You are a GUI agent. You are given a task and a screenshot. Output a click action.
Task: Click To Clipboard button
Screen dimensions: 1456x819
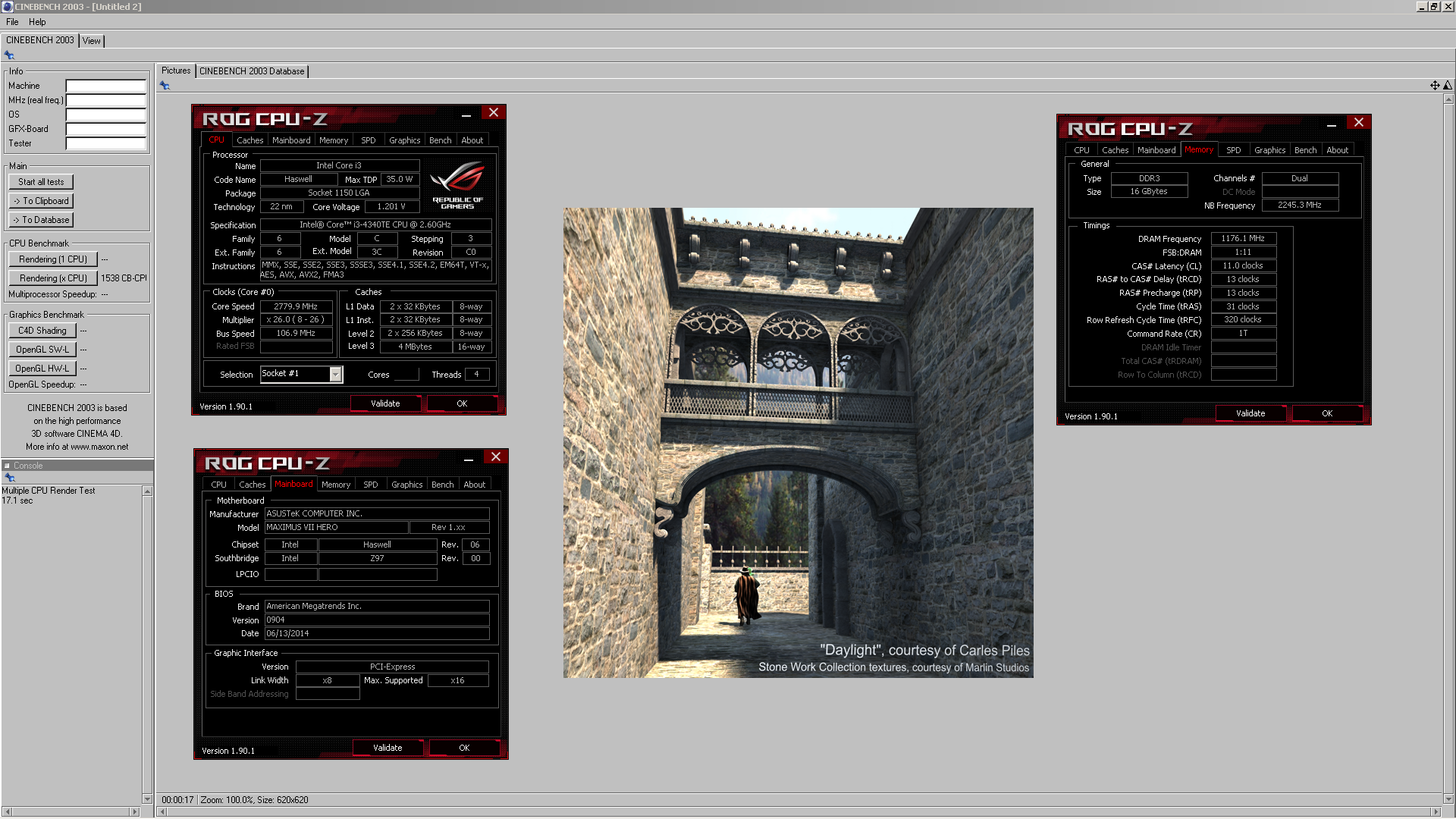41,201
